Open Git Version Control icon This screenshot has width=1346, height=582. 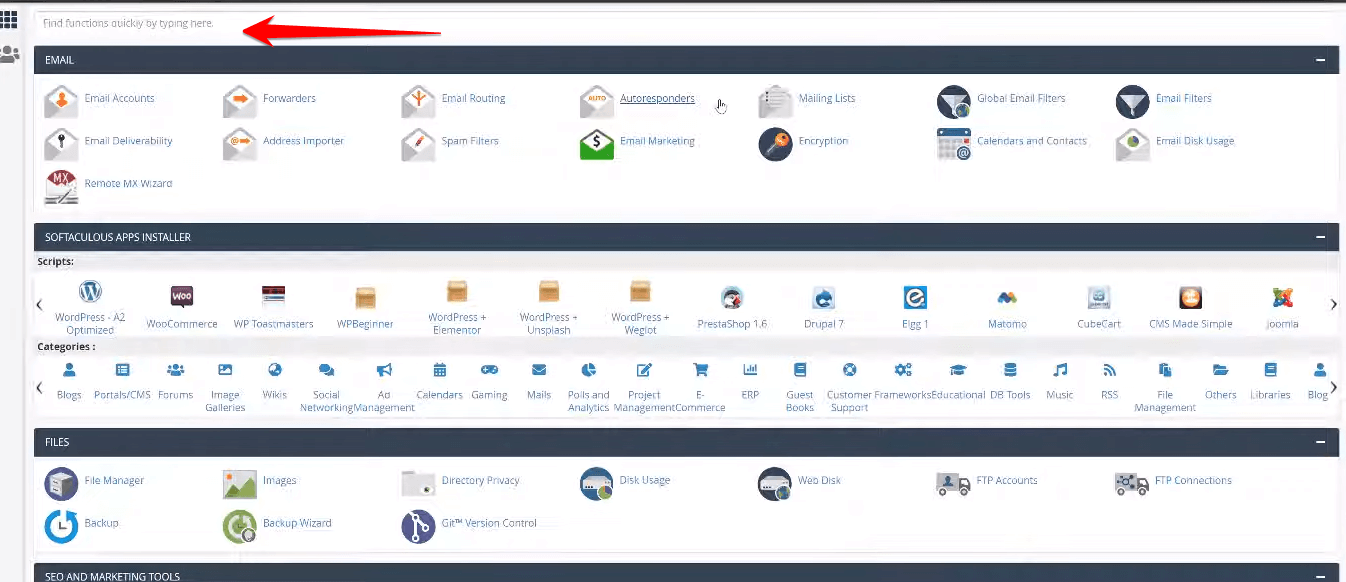(x=418, y=526)
